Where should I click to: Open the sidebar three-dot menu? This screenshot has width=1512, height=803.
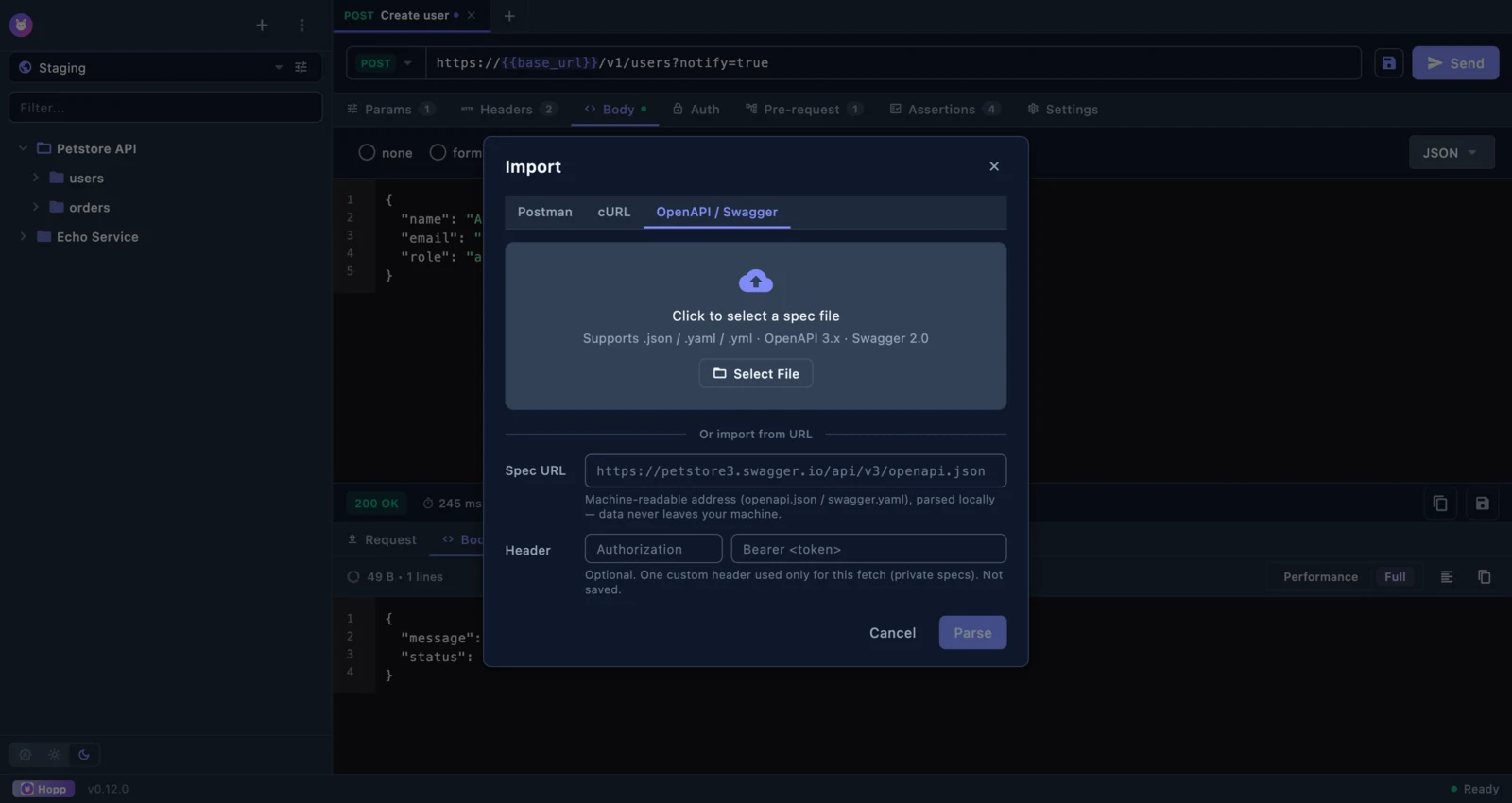coord(301,26)
